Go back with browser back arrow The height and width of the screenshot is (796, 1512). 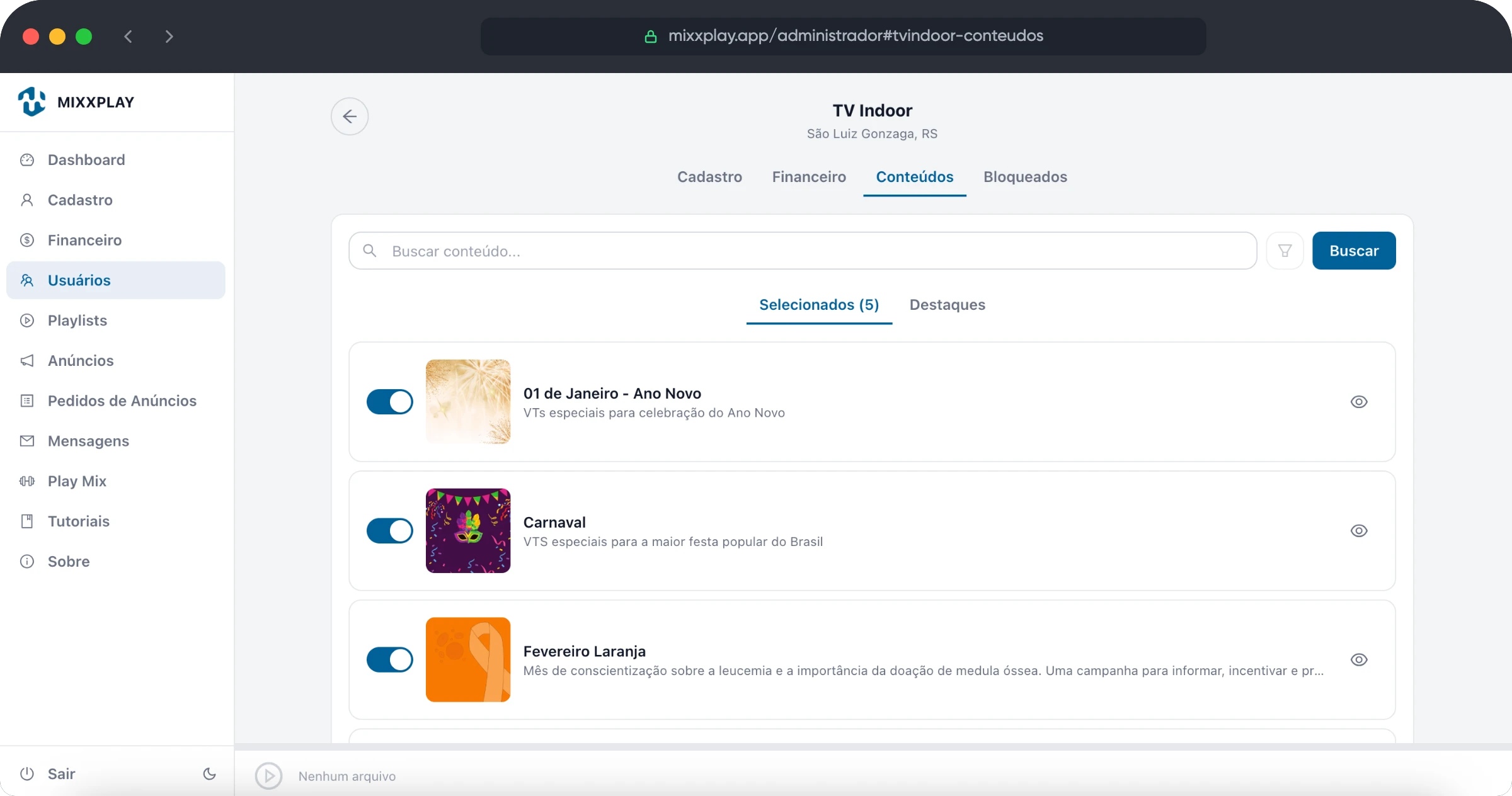[129, 37]
